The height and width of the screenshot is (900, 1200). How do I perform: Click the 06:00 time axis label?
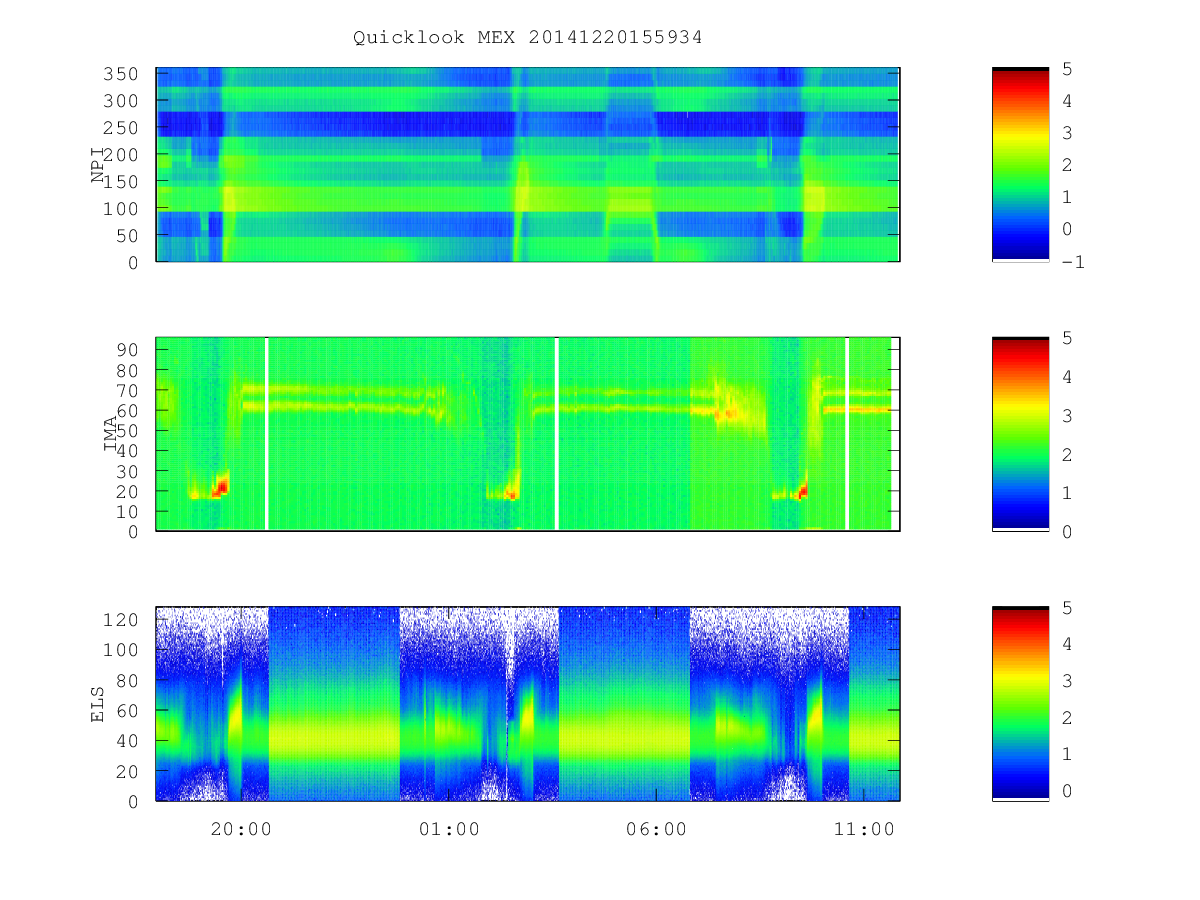point(657,829)
